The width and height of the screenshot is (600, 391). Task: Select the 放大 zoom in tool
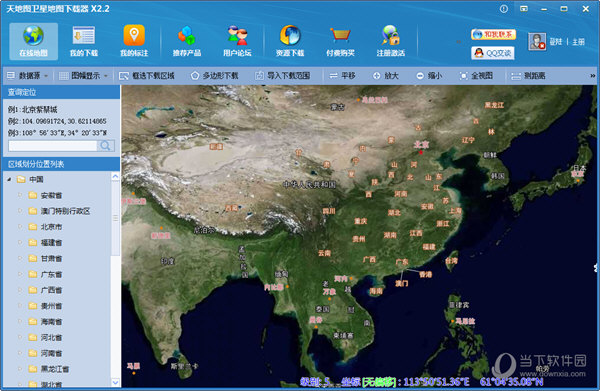tap(386, 76)
